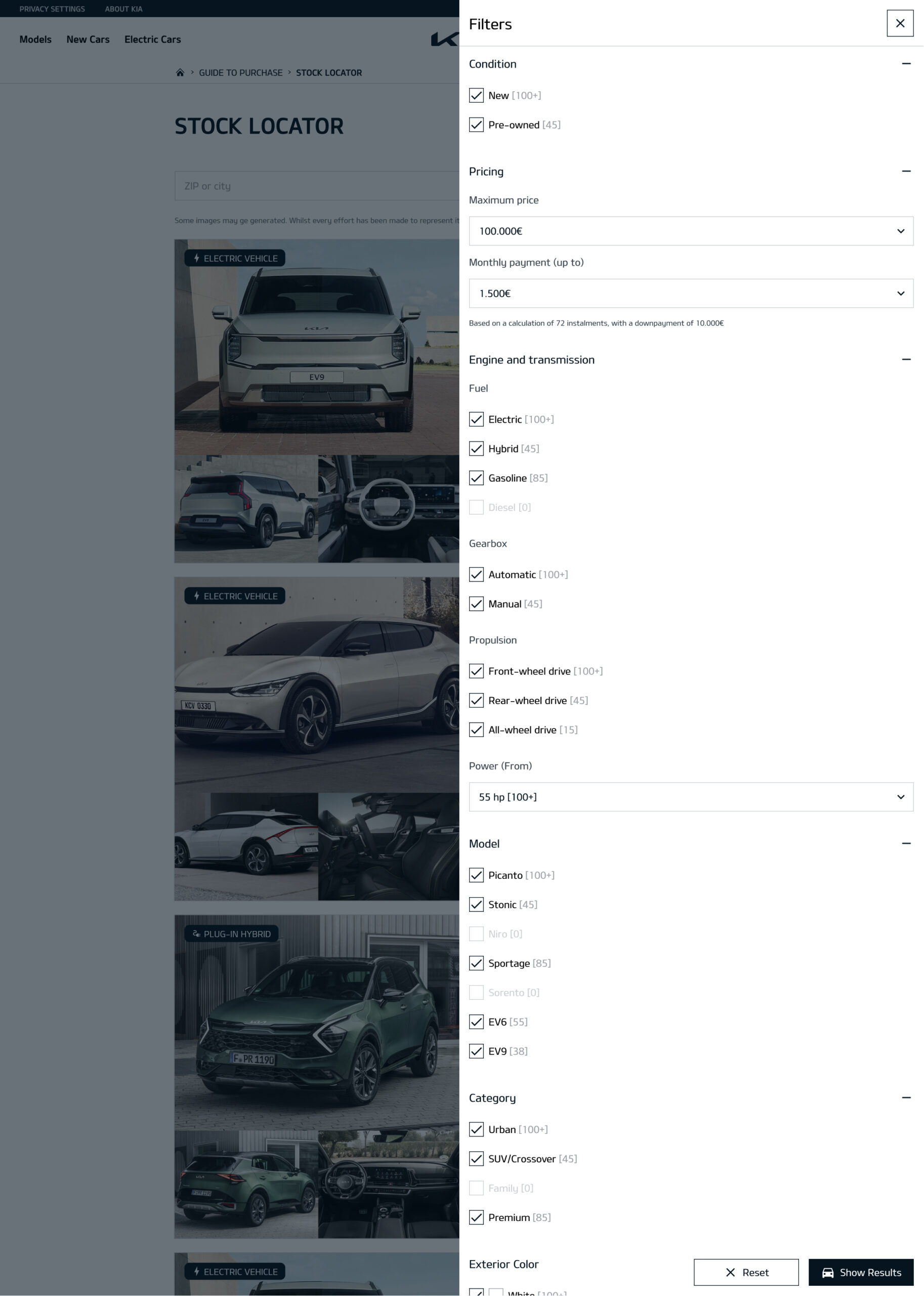
Task: Collapse the Model section
Action: 906,843
